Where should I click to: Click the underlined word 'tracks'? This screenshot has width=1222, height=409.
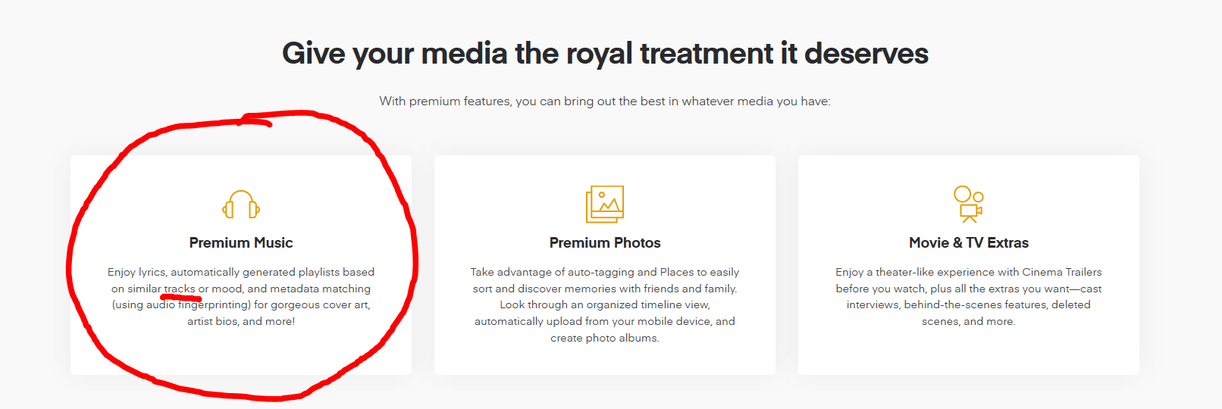(180, 289)
